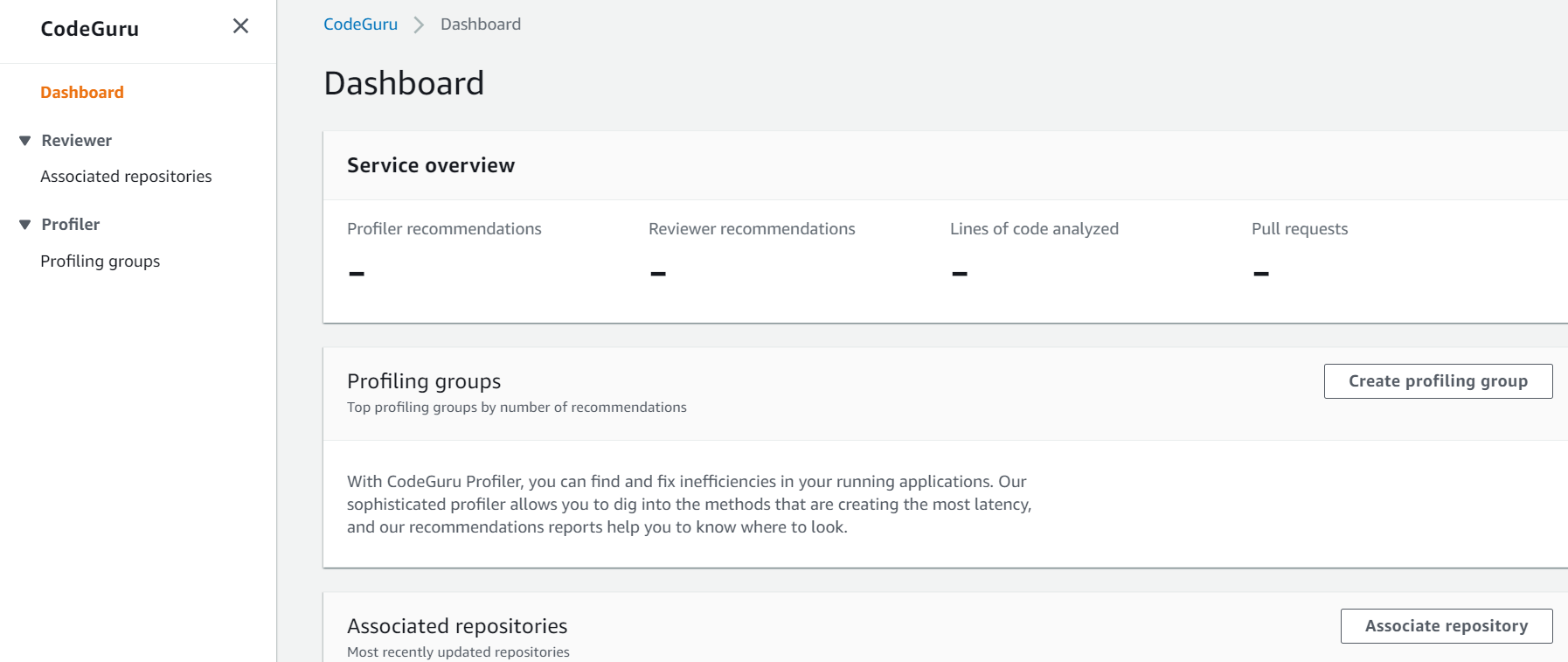Collapse the Profiler section triangle
Image resolution: width=1568 pixels, height=662 pixels.
pos(24,225)
